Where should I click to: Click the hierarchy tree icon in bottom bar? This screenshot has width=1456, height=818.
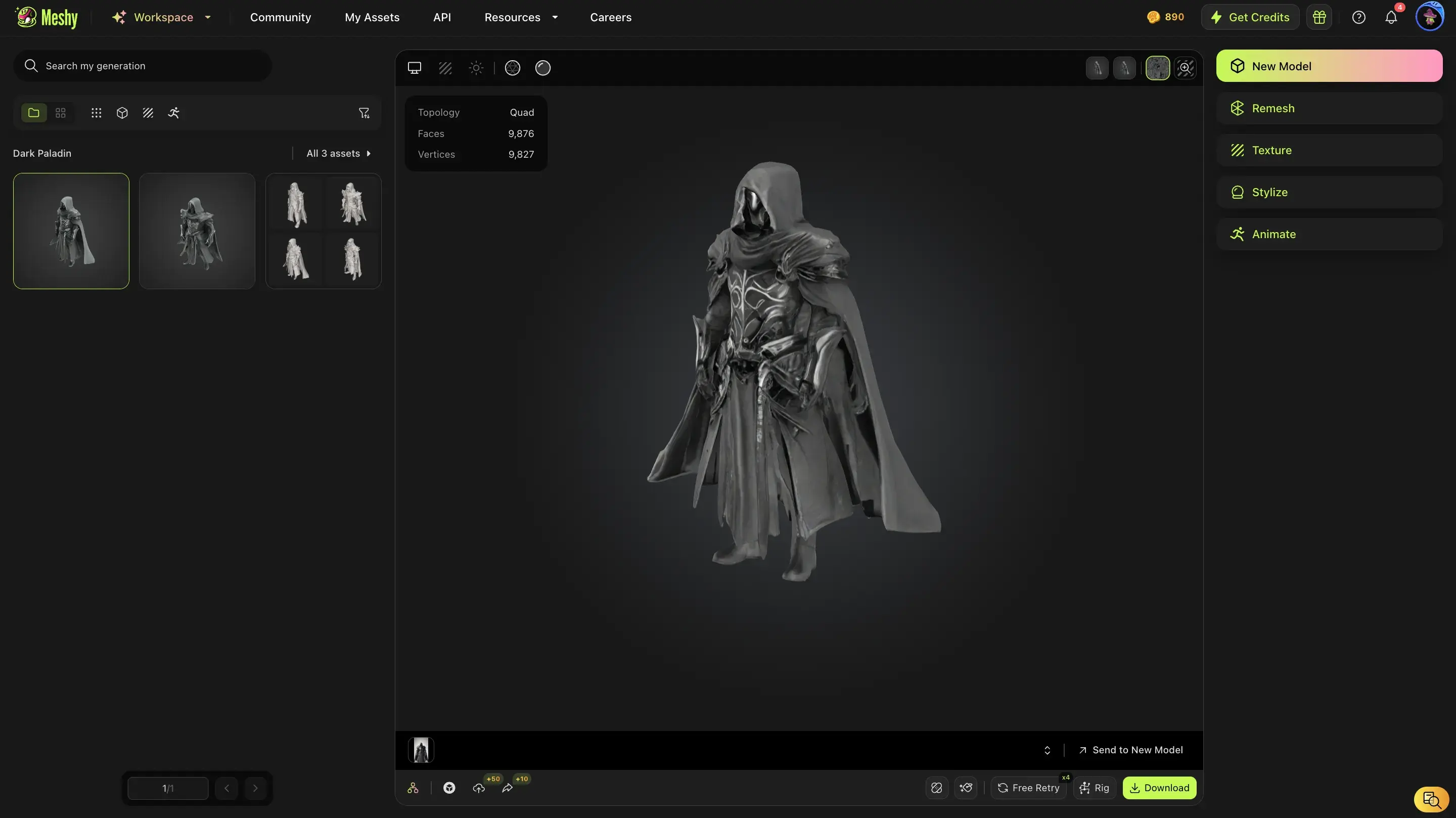tap(413, 788)
